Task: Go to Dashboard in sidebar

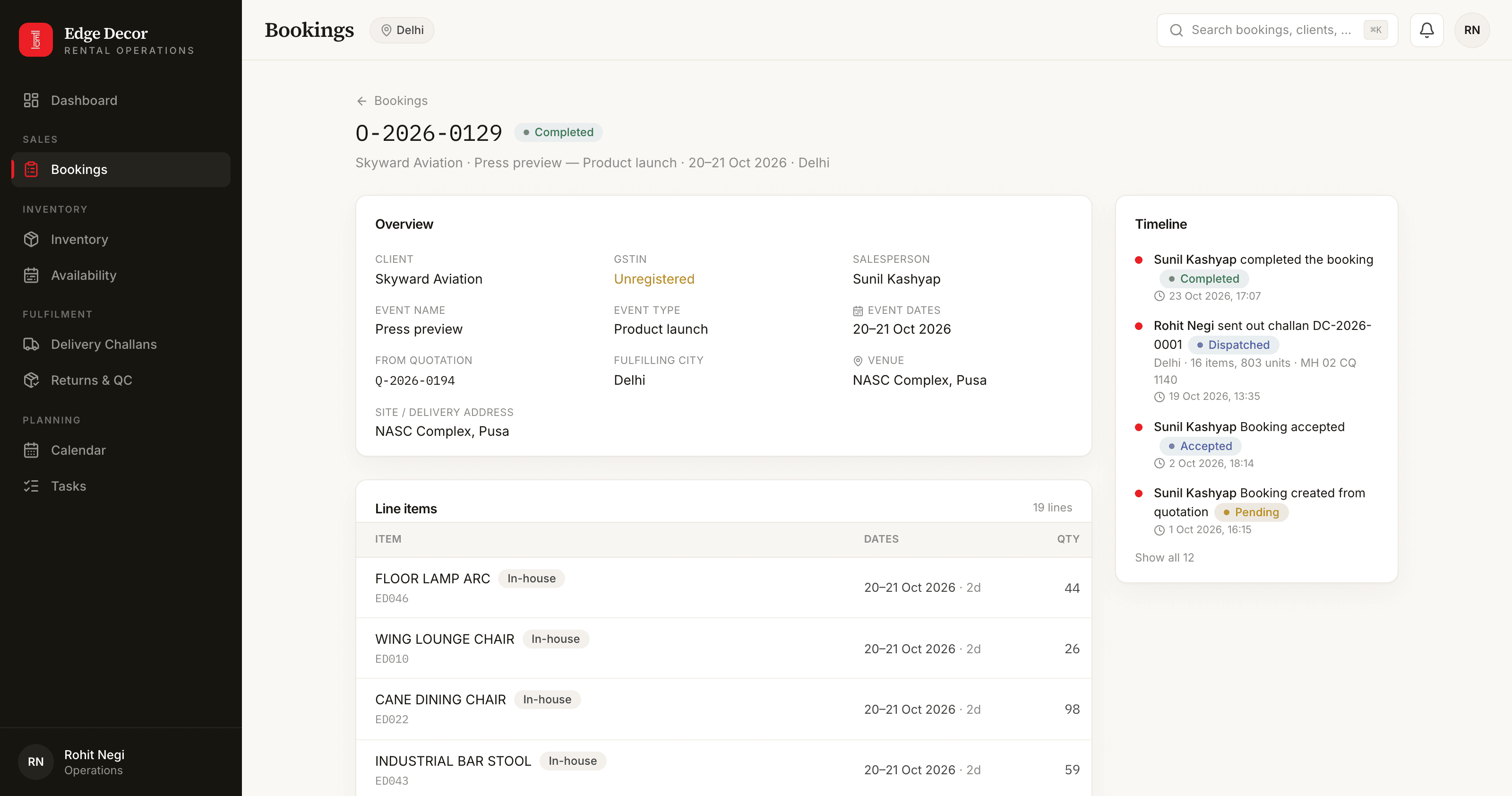Action: pyautogui.click(x=121, y=100)
